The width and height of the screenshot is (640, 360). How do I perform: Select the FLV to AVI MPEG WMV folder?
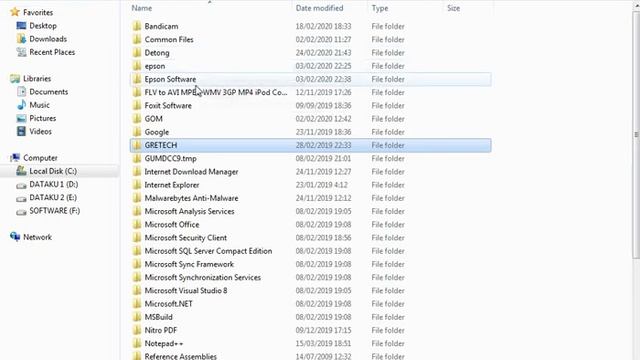point(216,92)
